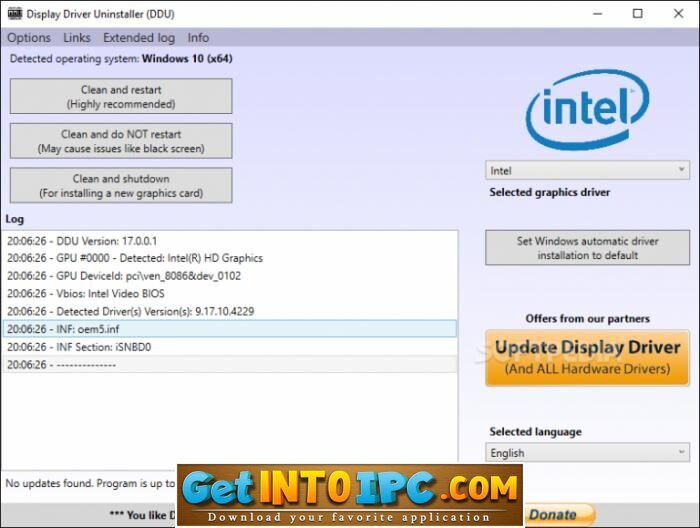Viewport: 700px width, 528px height.
Task: Open the Links menu
Action: [x=77, y=38]
